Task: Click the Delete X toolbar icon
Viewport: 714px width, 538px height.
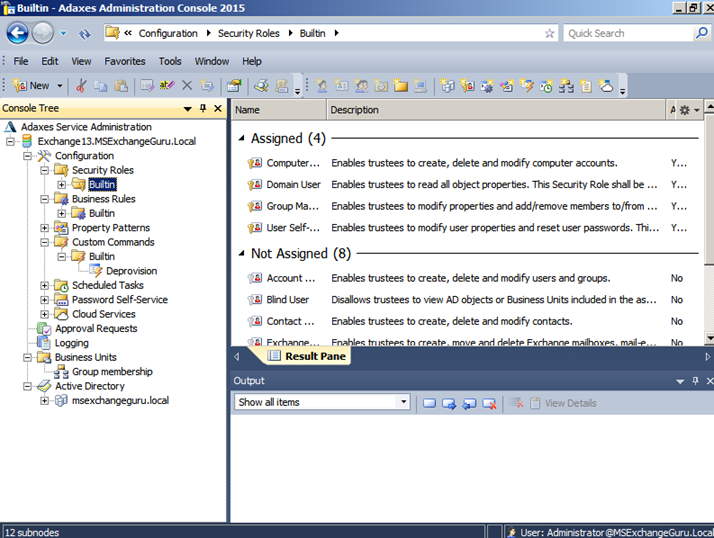Action: pyautogui.click(x=187, y=86)
